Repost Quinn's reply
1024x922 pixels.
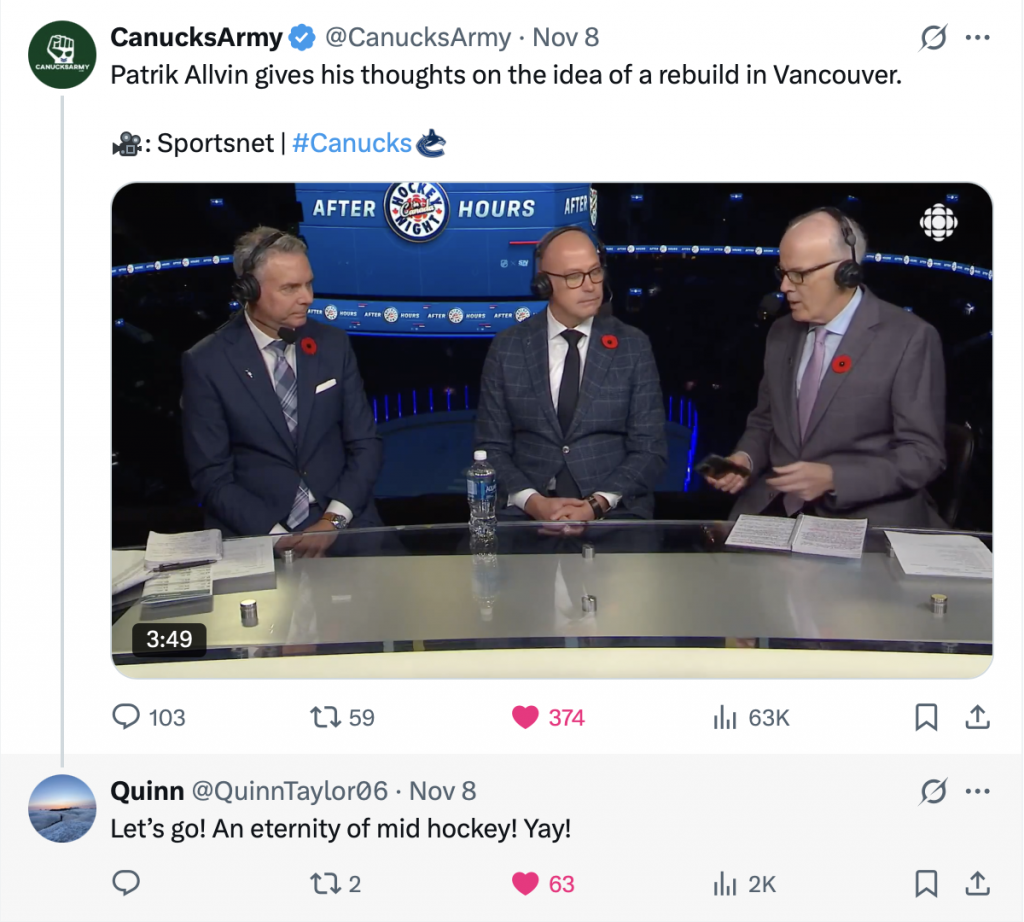(x=323, y=883)
